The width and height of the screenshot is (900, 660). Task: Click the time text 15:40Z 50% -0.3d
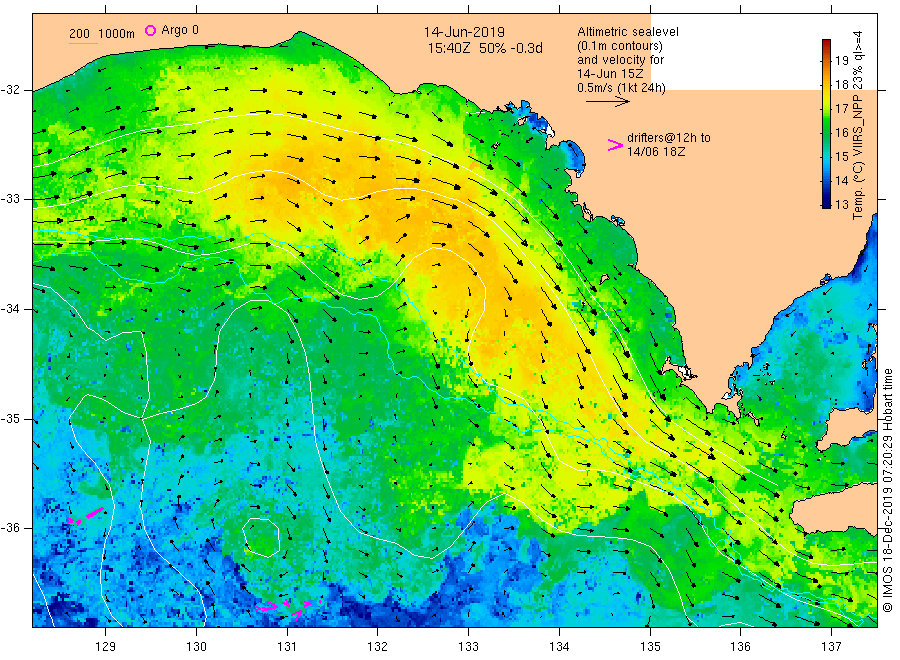click(x=485, y=48)
